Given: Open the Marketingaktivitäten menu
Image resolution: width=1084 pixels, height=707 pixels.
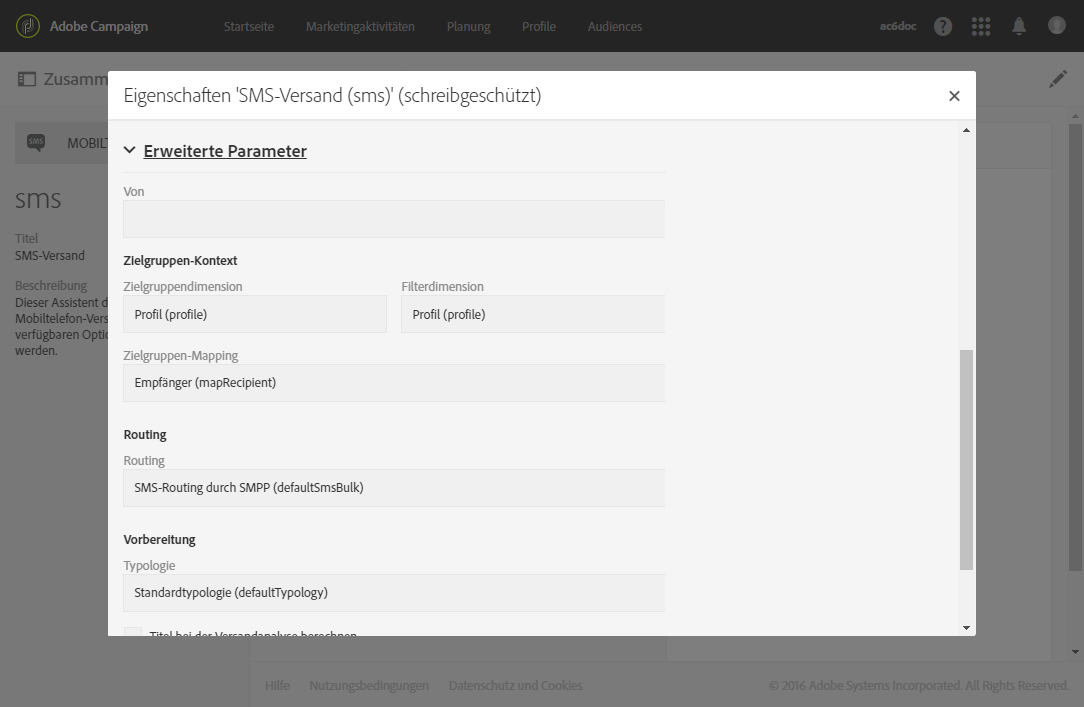Looking at the screenshot, I should pos(360,26).
